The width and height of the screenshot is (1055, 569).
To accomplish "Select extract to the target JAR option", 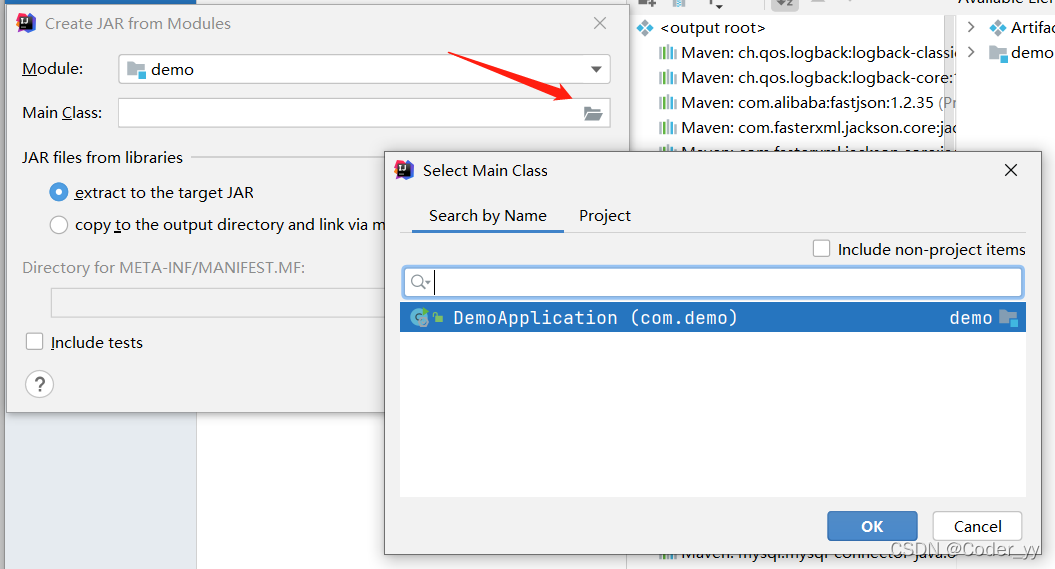I will point(59,192).
